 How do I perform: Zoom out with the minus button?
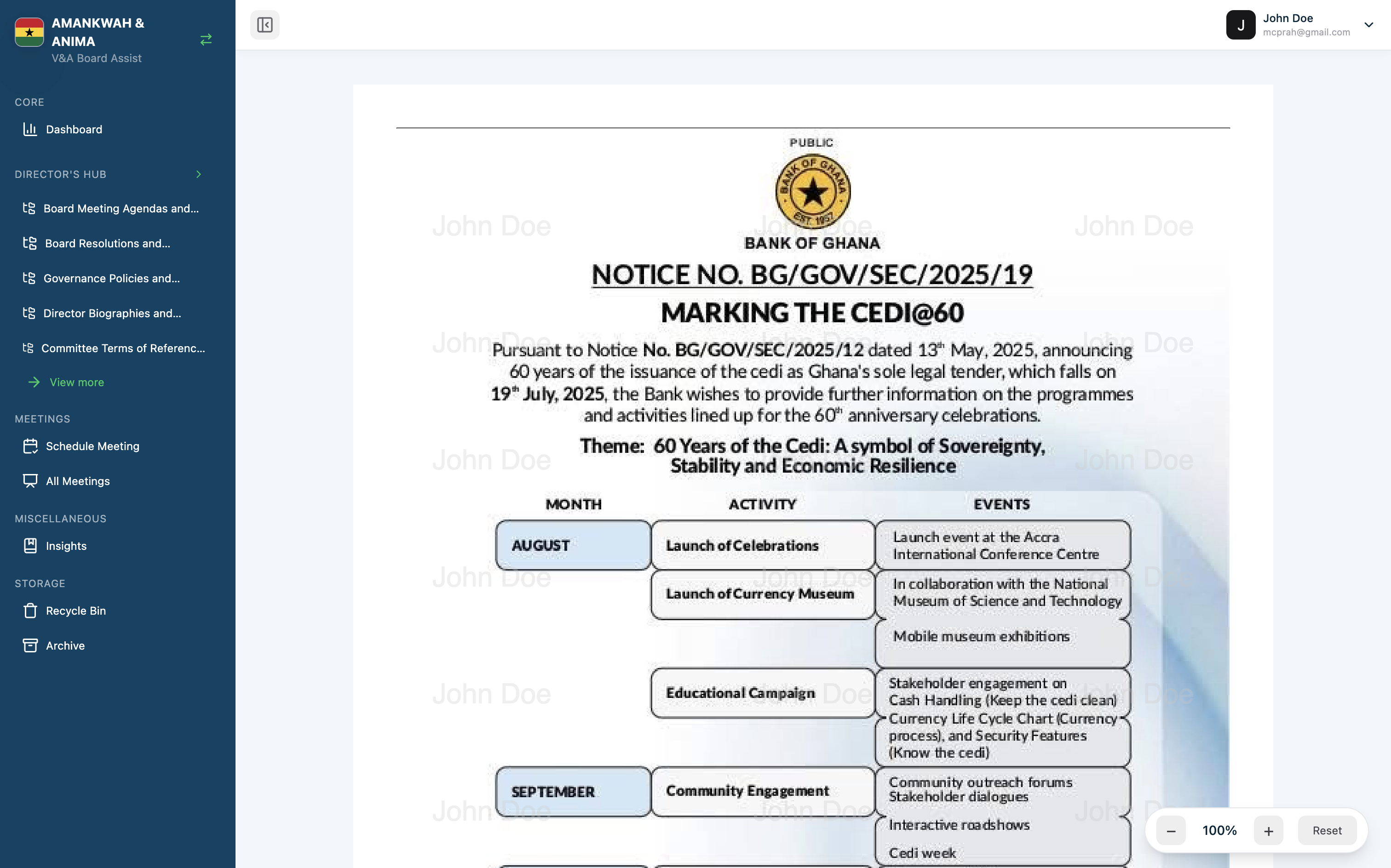coord(1171,831)
